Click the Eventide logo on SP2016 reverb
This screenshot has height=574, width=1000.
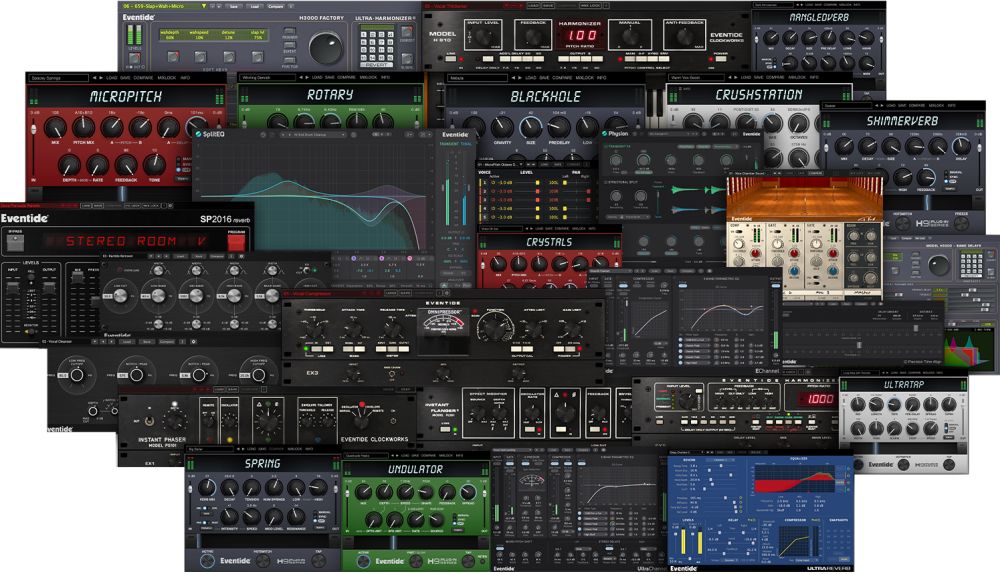coord(26,218)
